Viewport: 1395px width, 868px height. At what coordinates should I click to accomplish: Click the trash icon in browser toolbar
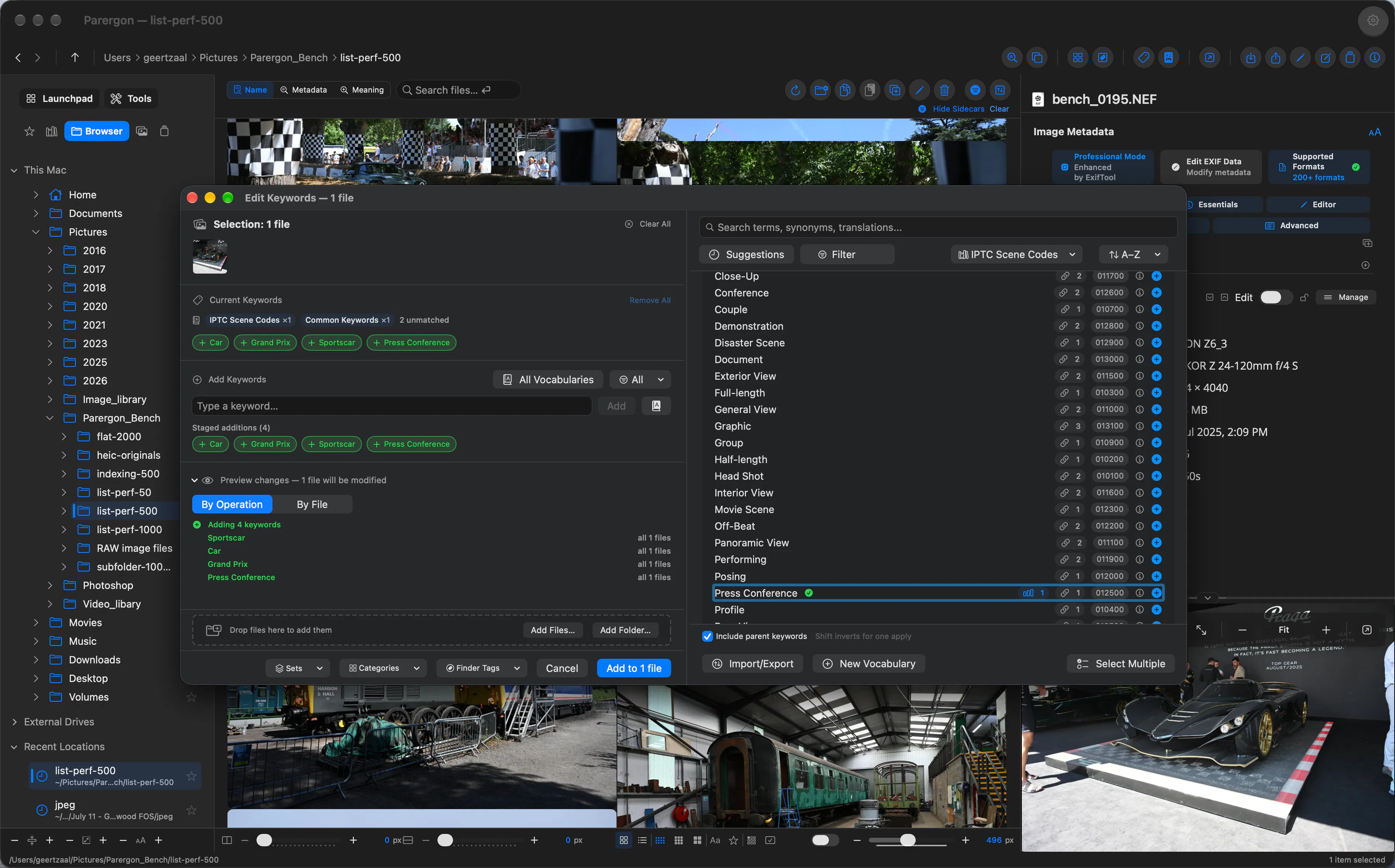coord(944,90)
